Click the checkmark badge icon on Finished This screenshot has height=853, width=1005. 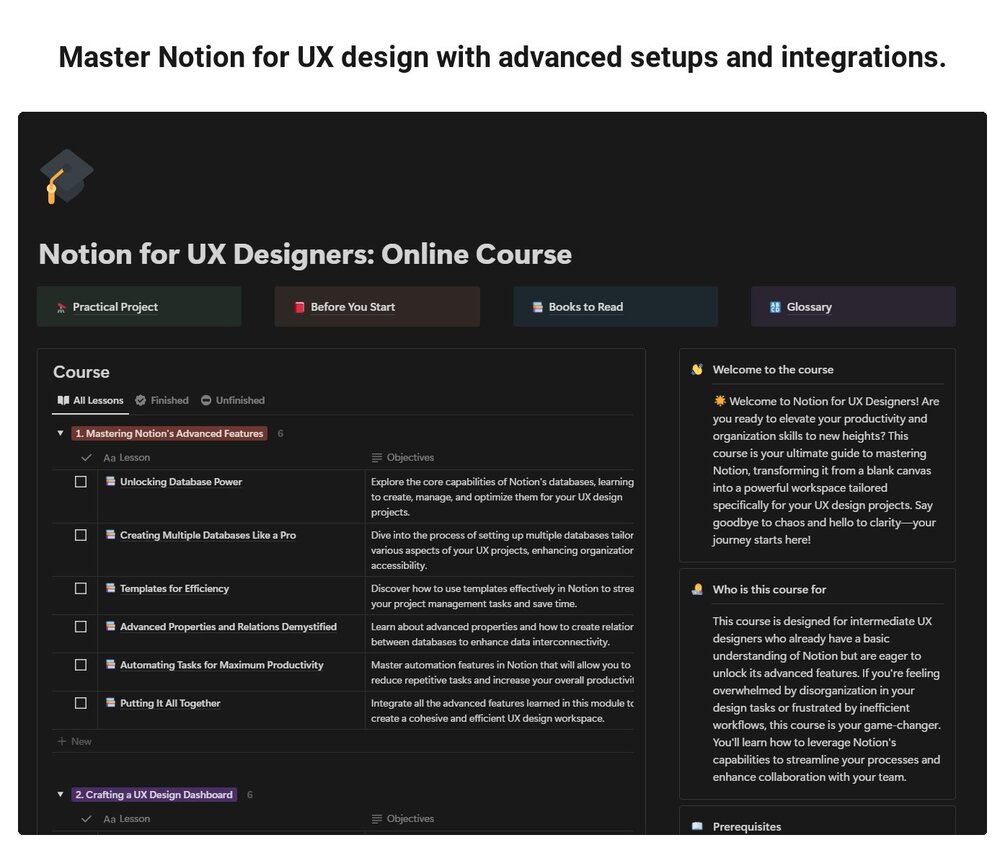point(140,401)
